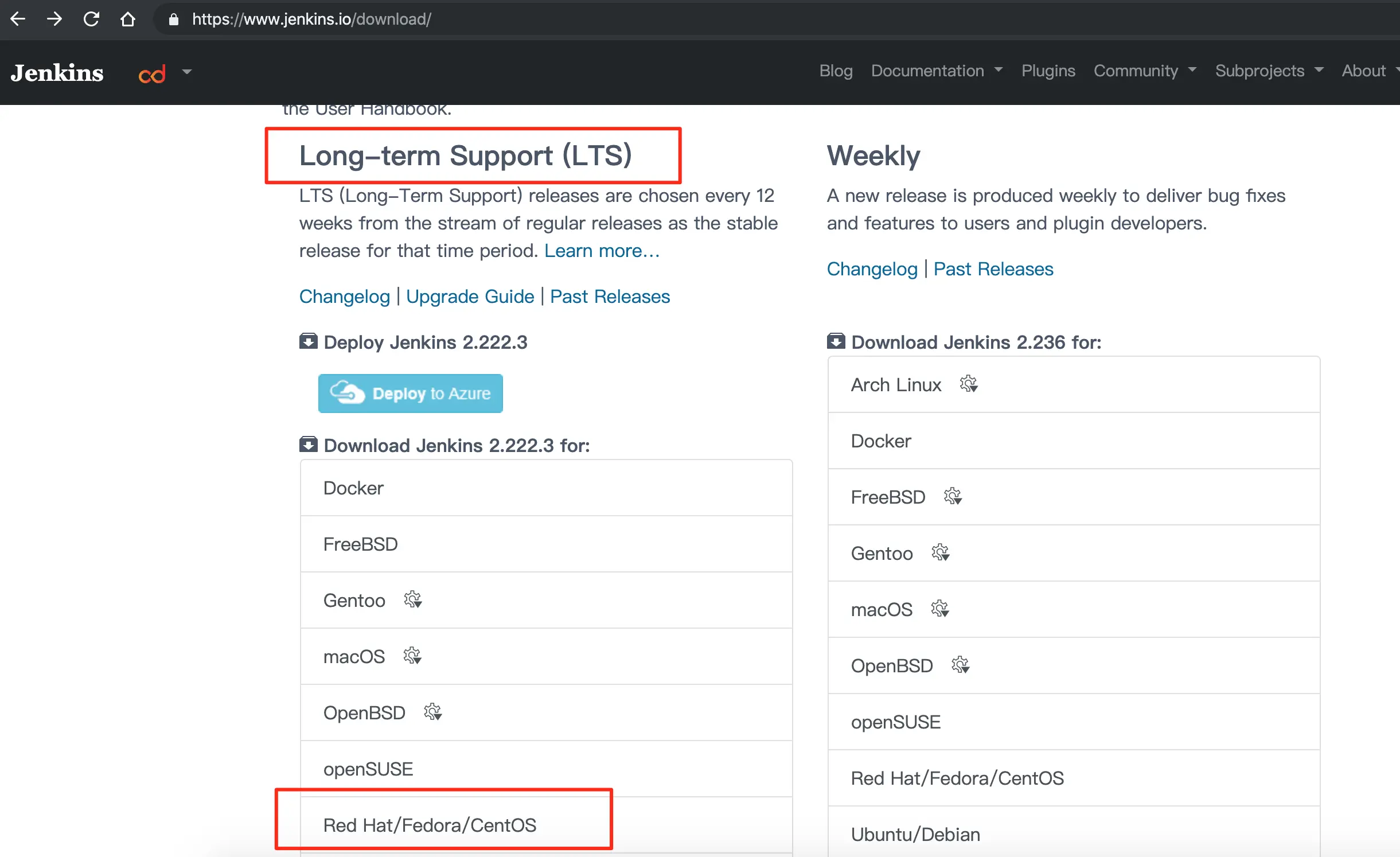This screenshot has height=857, width=1400.
Task: Go to browser home icon
Action: tap(128, 19)
